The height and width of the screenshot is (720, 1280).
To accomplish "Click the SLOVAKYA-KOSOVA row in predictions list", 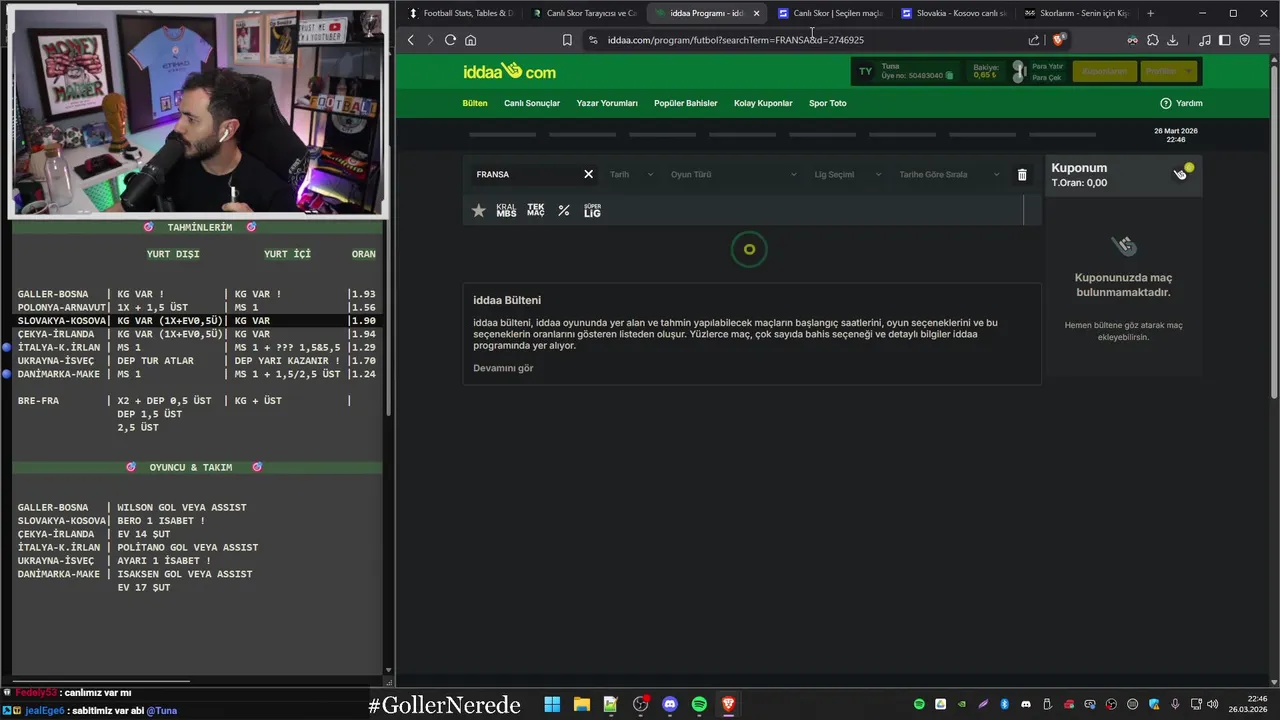I will (x=196, y=321).
